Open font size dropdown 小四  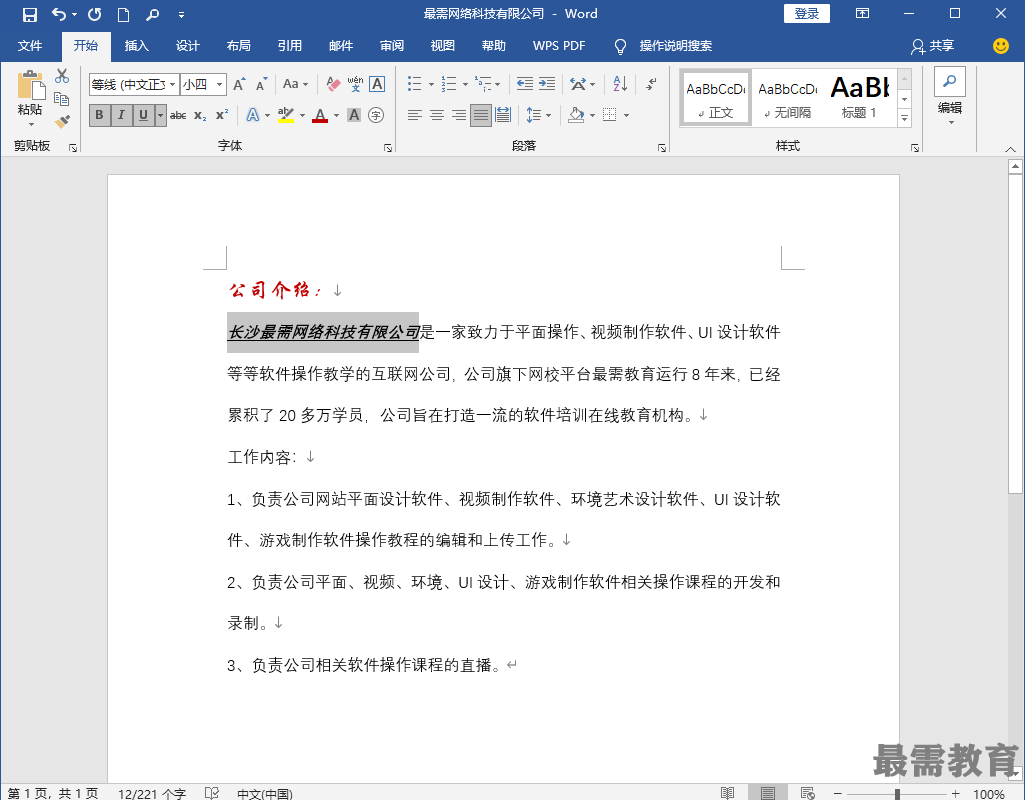pyautogui.click(x=220, y=84)
